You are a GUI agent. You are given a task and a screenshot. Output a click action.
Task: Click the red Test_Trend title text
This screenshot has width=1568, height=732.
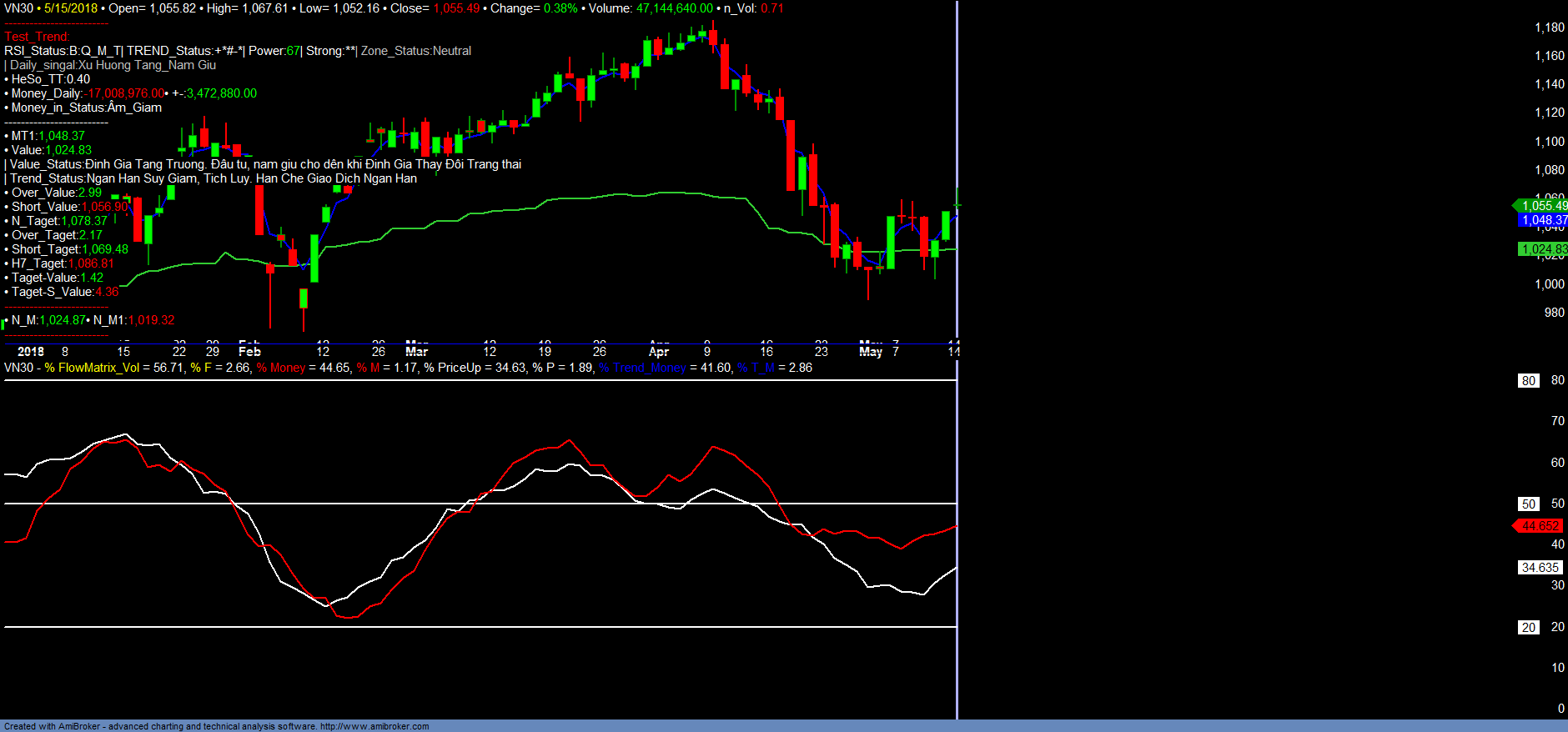pos(37,37)
